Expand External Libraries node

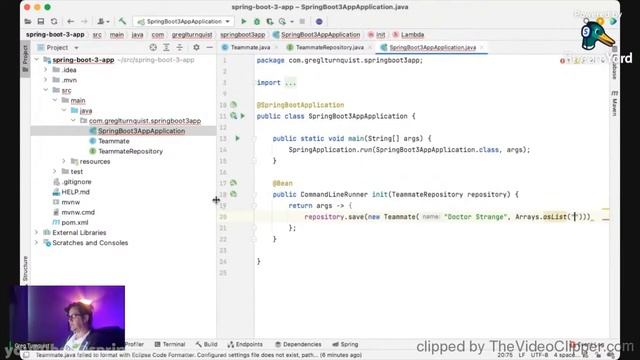click(37, 233)
